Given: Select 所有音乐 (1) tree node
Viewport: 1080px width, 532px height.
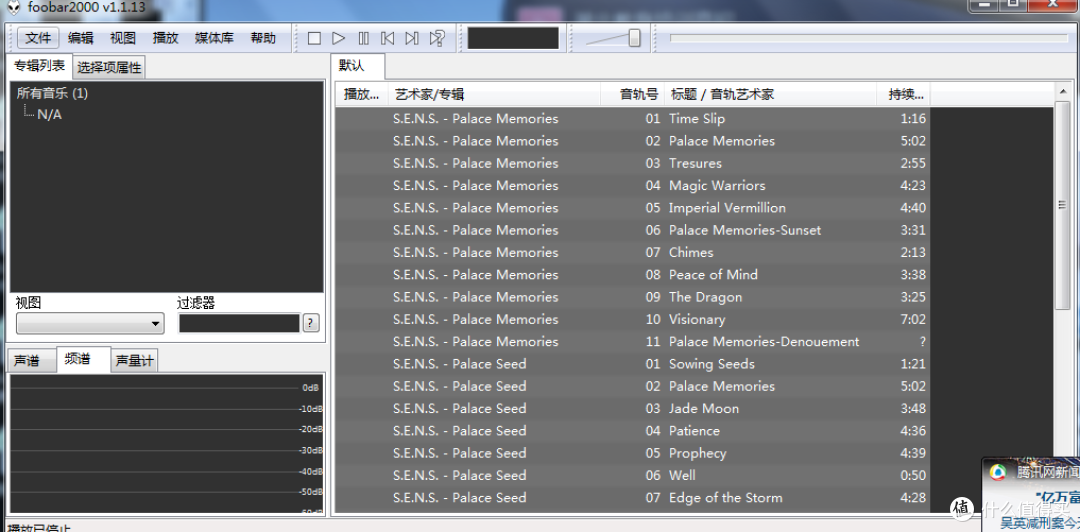Looking at the screenshot, I should click(52, 93).
